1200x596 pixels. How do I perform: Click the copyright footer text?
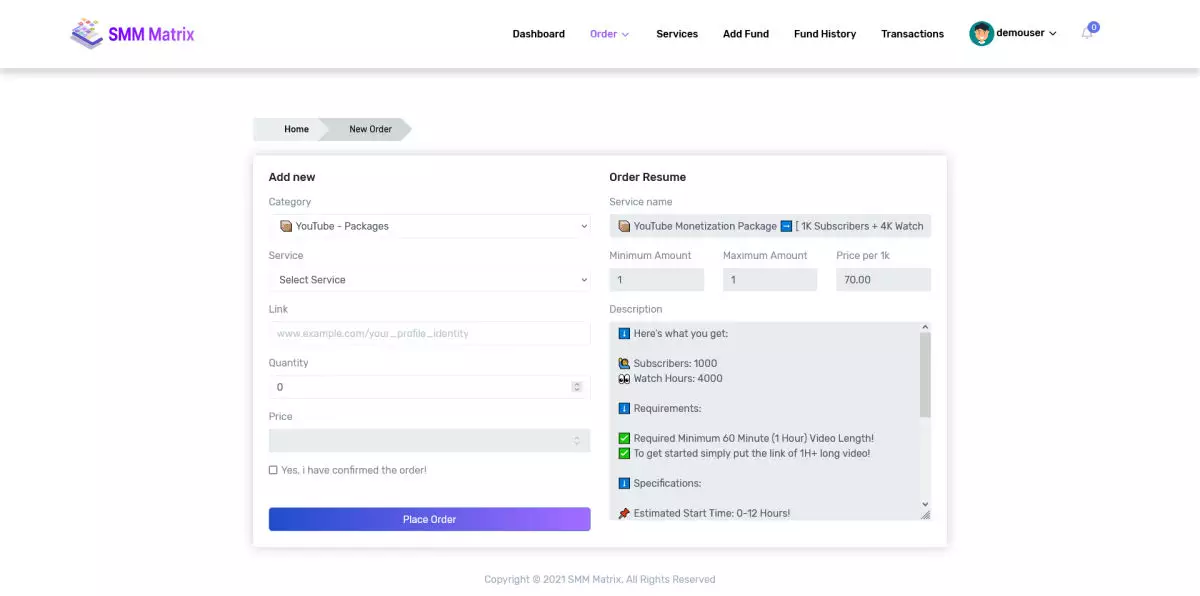[600, 579]
